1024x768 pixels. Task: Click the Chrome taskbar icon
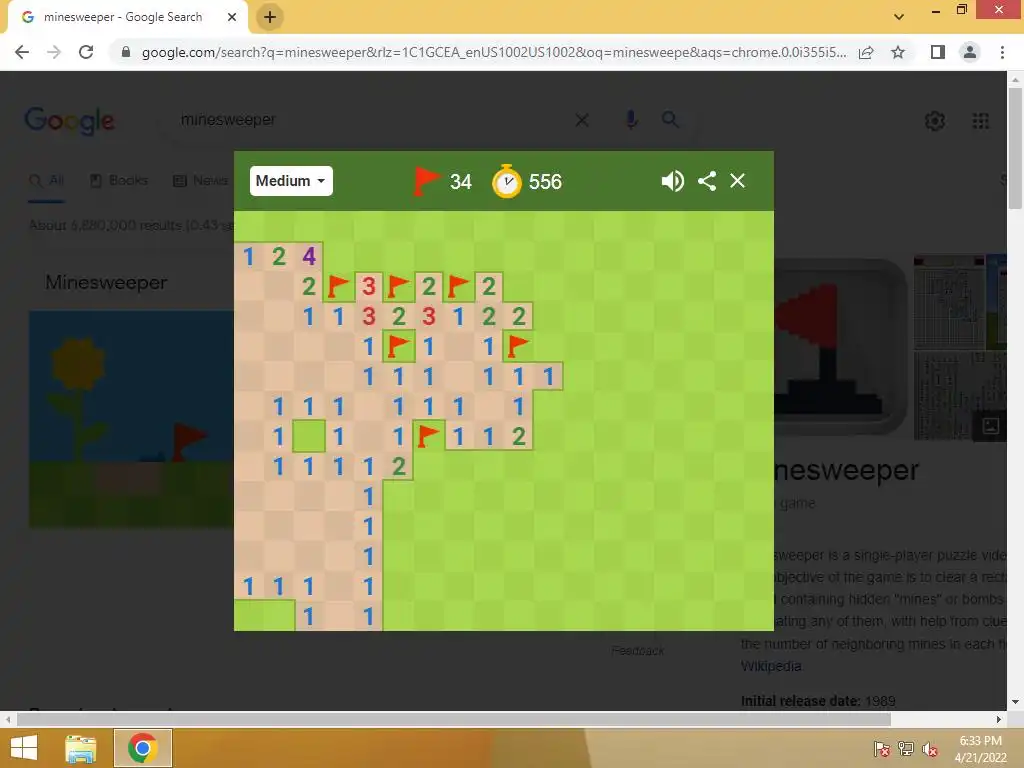click(142, 748)
